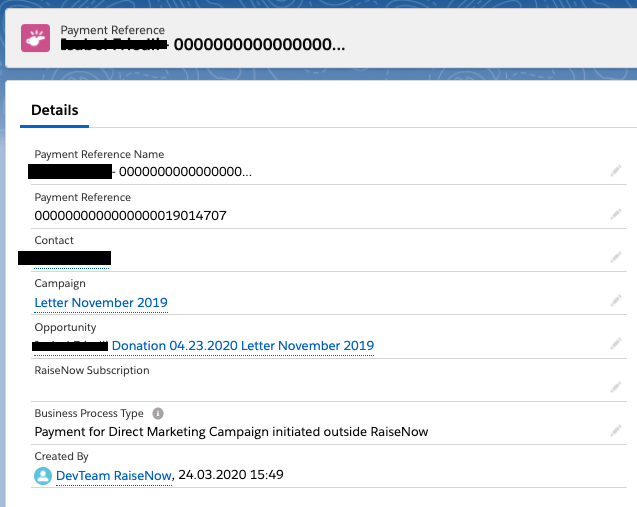637x507 pixels.
Task: Edit the Opportunity field pencil icon
Action: click(x=615, y=344)
